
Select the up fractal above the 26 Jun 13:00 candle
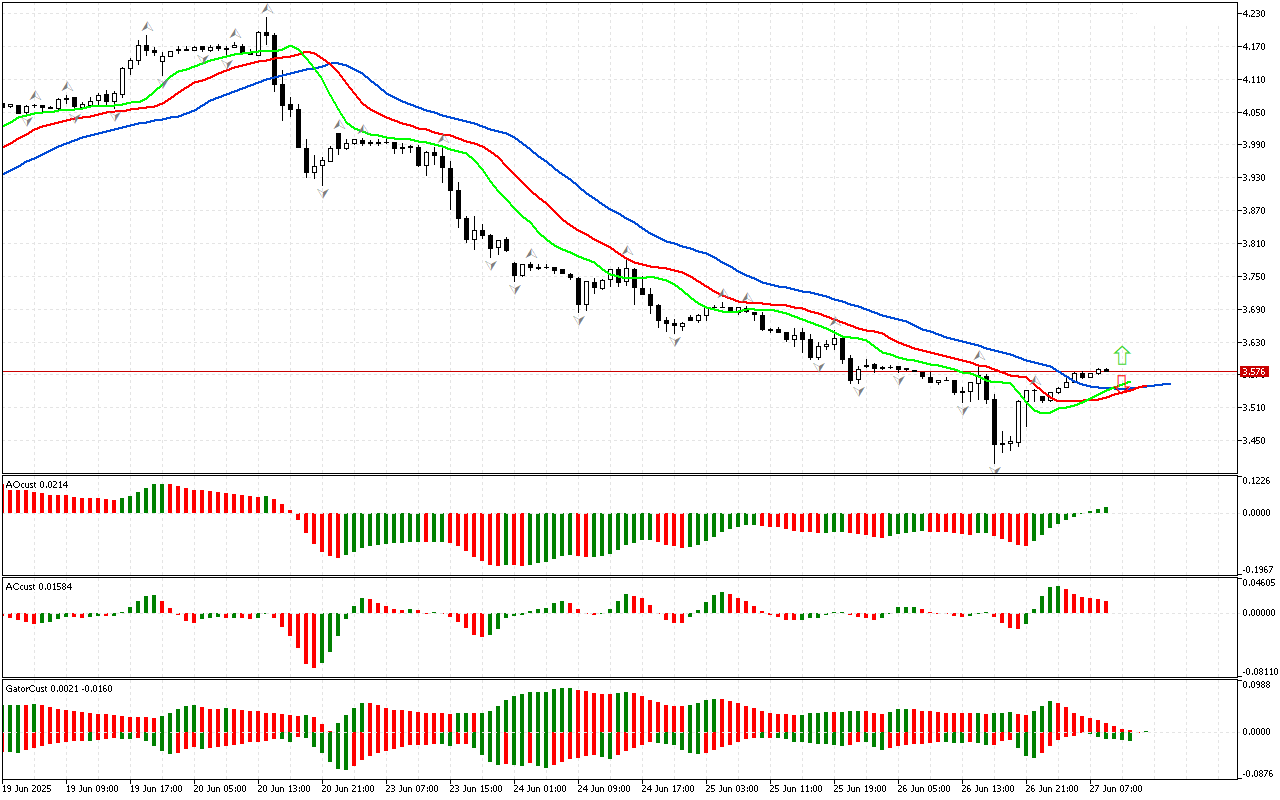point(980,355)
